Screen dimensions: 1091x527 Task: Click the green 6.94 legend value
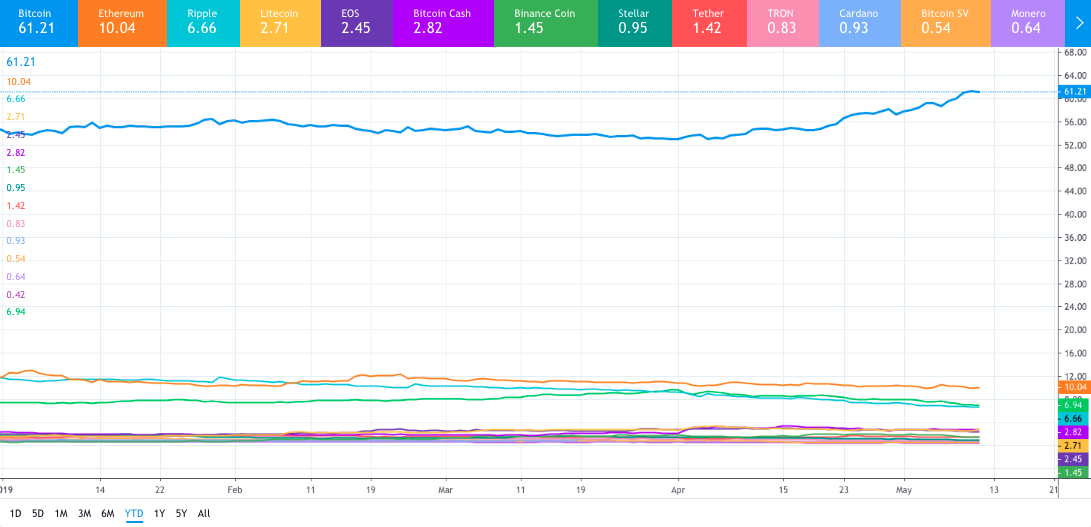pos(15,312)
